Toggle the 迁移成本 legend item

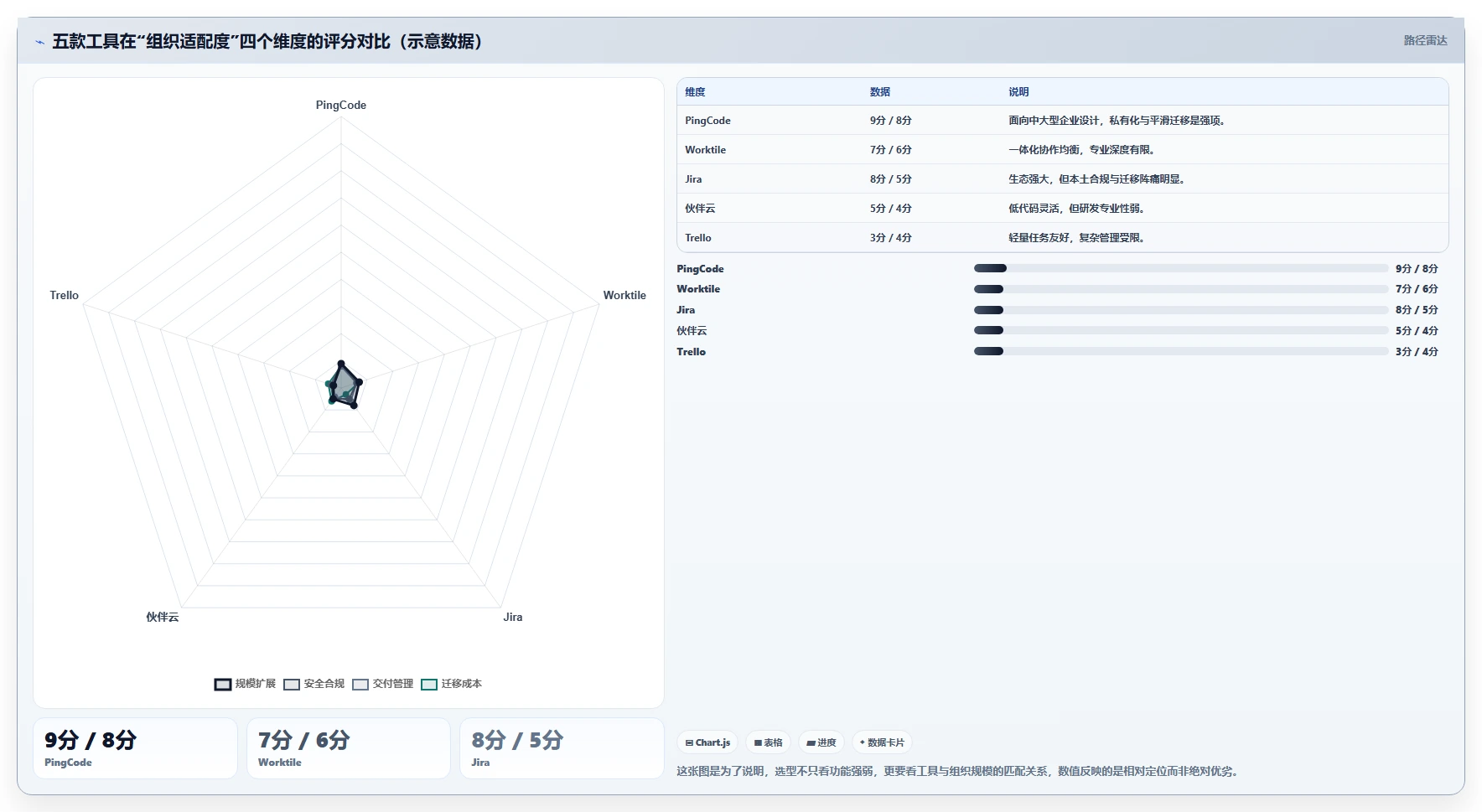(451, 684)
